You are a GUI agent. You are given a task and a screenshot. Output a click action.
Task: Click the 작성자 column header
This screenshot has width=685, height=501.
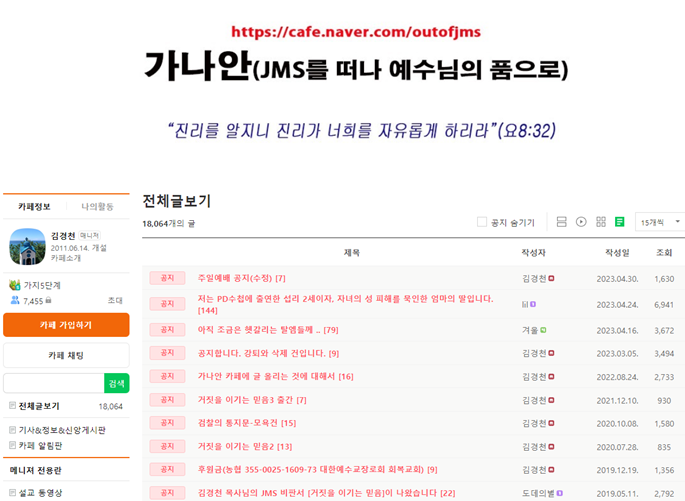(x=533, y=252)
